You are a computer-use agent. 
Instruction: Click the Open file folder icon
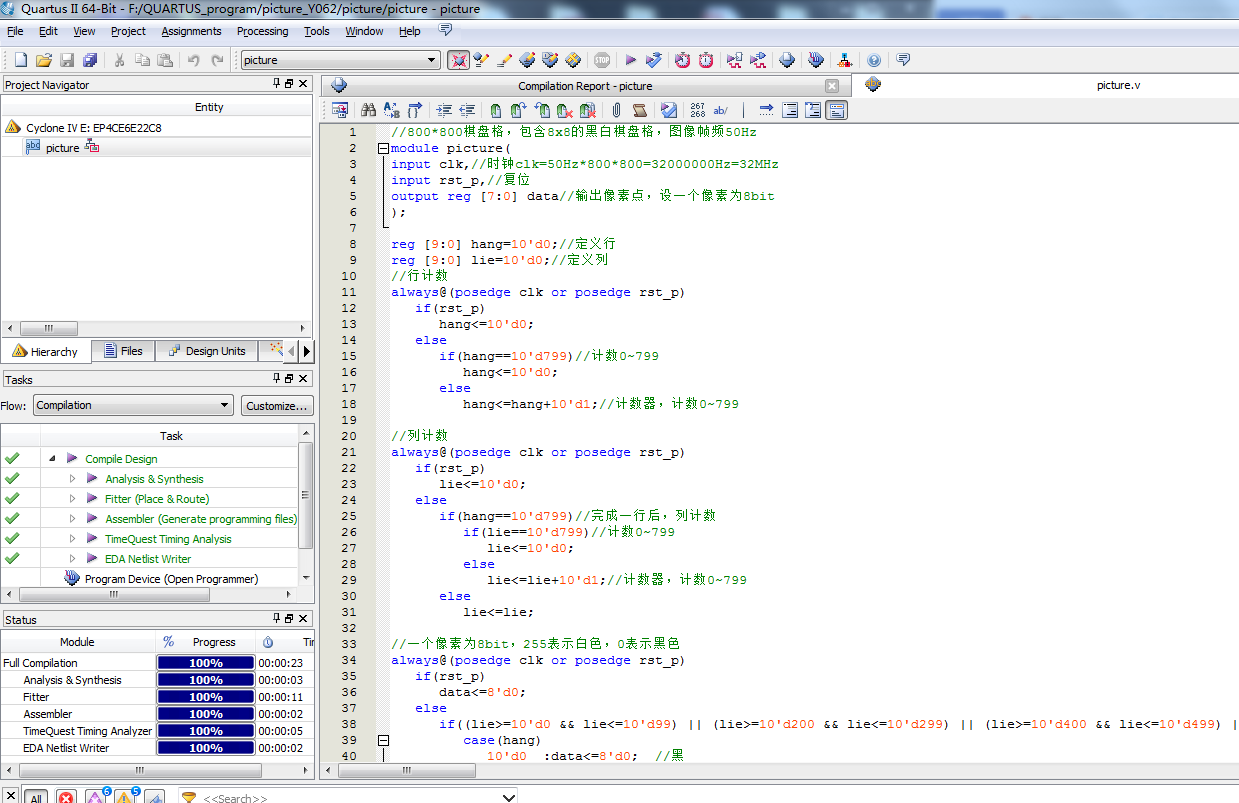43,60
